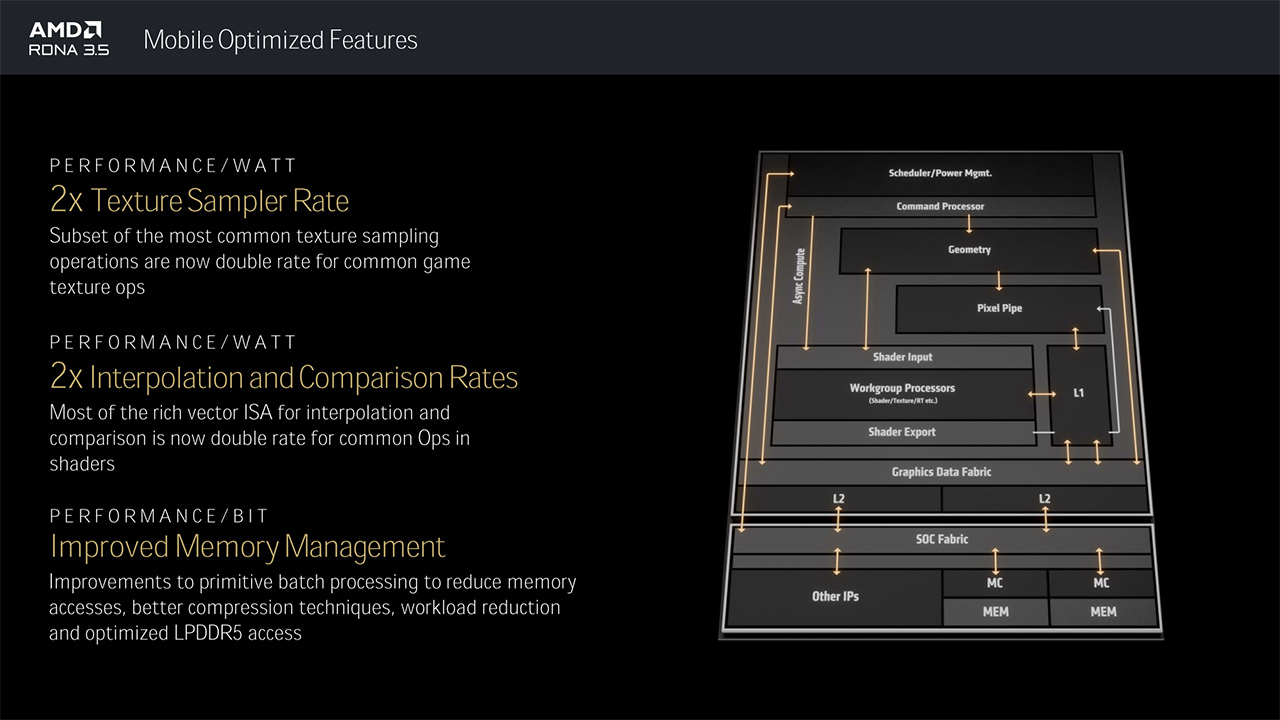Select the 2x Texture Sampler Rate heading
Image resolution: width=1280 pixels, height=720 pixels.
click(199, 201)
